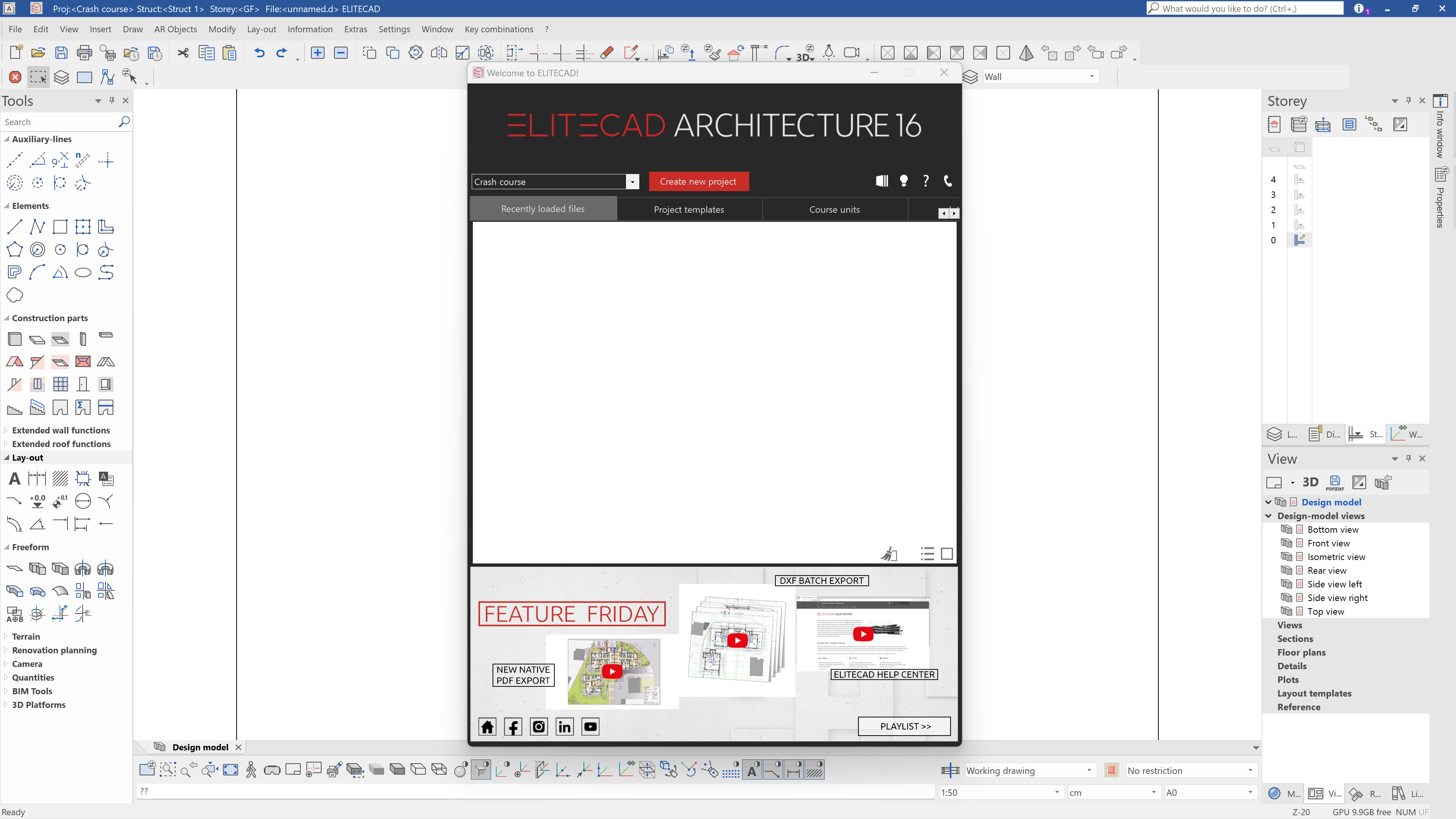The image size is (1456, 819).
Task: Click the Undo arrow icon
Action: click(259, 53)
